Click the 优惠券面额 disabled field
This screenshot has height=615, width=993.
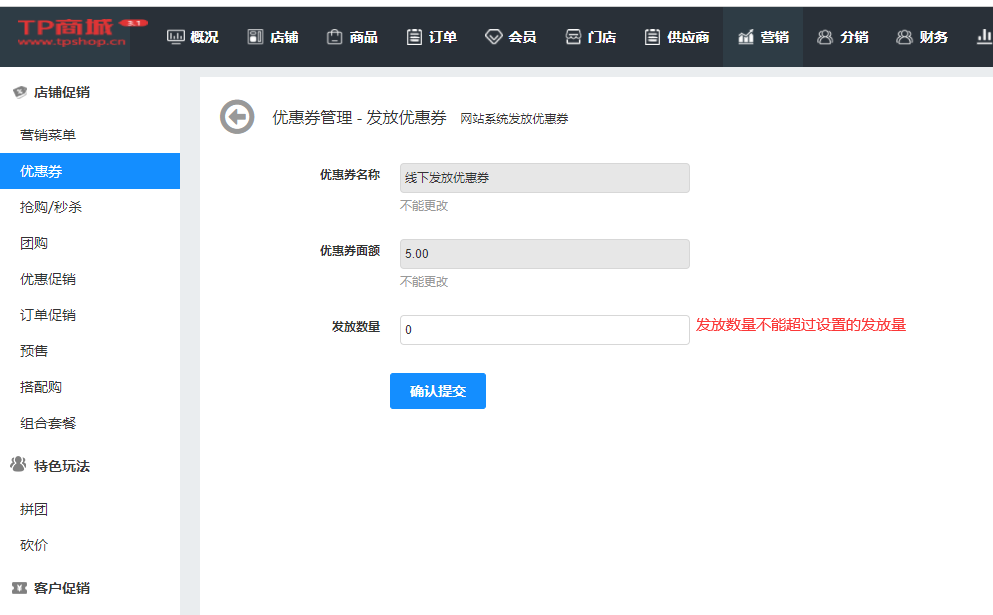coord(544,254)
